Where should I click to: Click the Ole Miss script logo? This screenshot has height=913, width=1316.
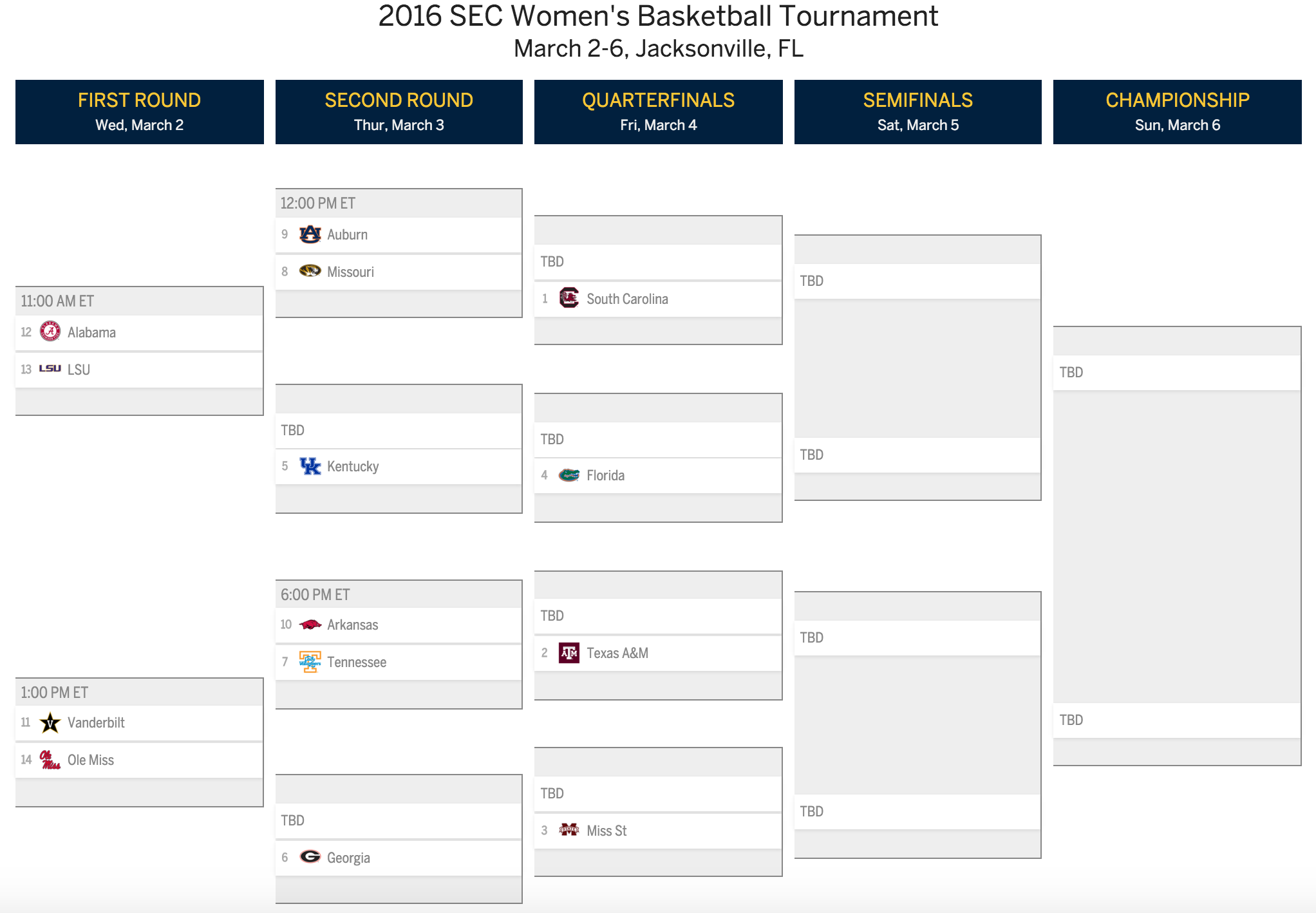tap(50, 760)
